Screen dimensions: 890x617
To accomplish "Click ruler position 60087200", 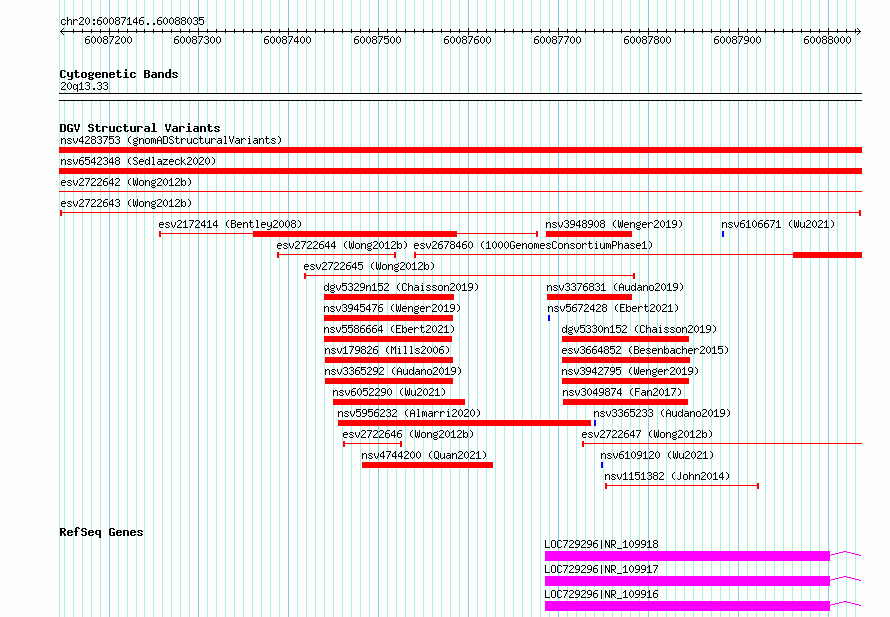I will (108, 40).
